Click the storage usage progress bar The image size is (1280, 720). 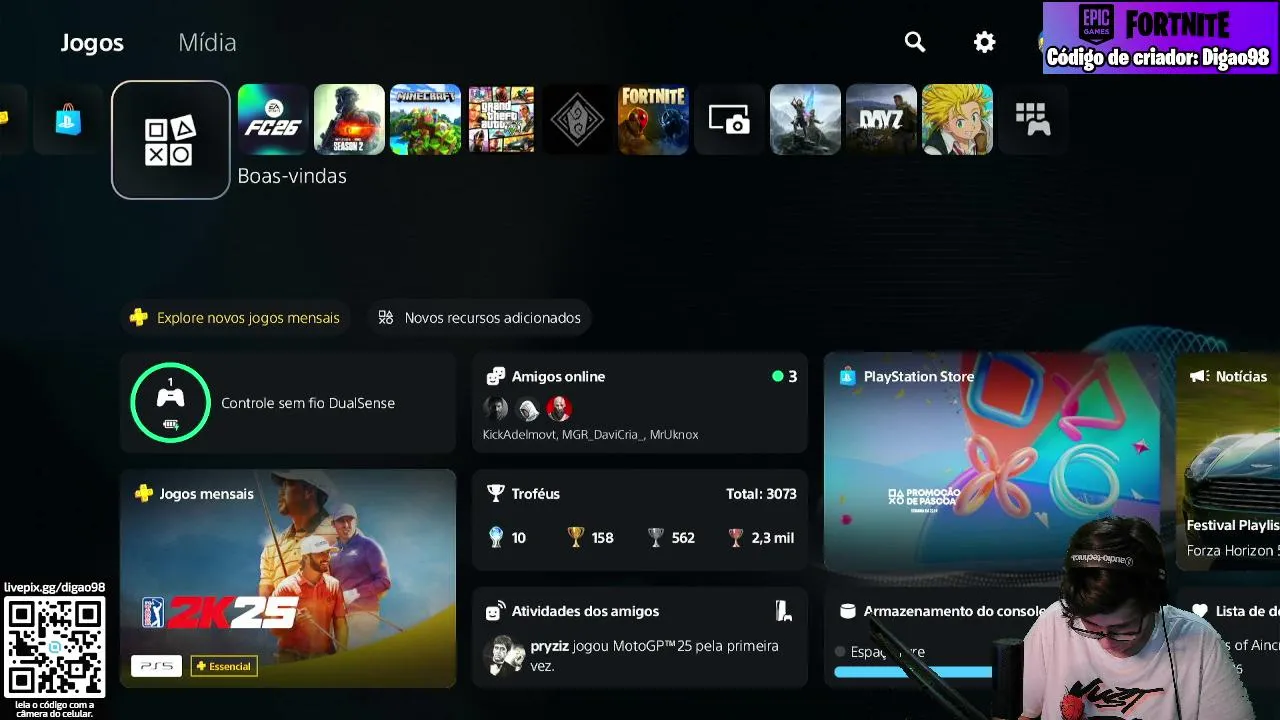coord(913,673)
